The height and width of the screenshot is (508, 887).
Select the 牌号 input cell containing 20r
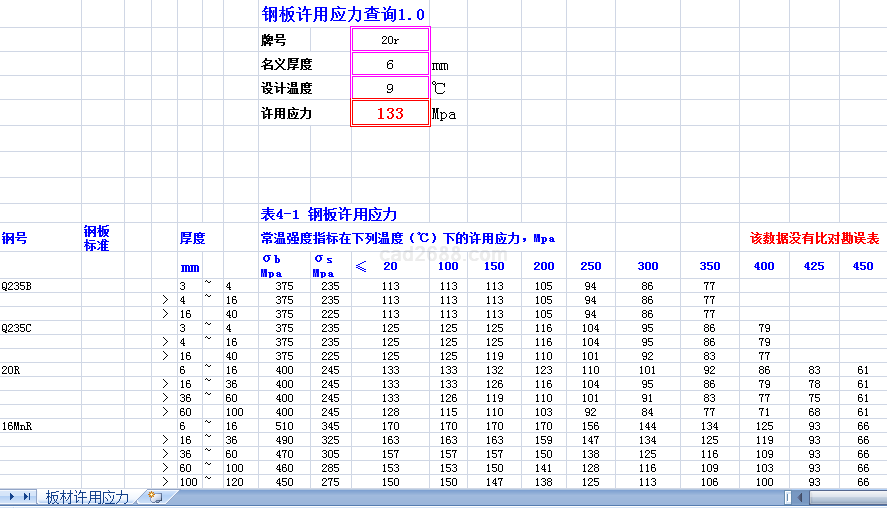[x=390, y=40]
